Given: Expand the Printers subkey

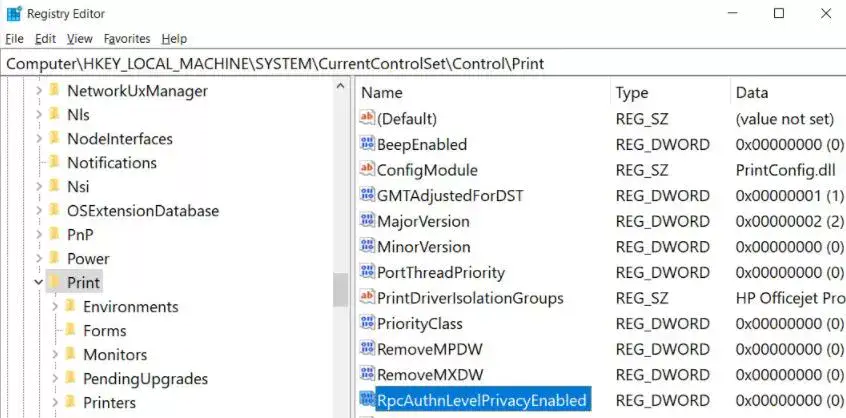Looking at the screenshot, I should click(x=55, y=402).
